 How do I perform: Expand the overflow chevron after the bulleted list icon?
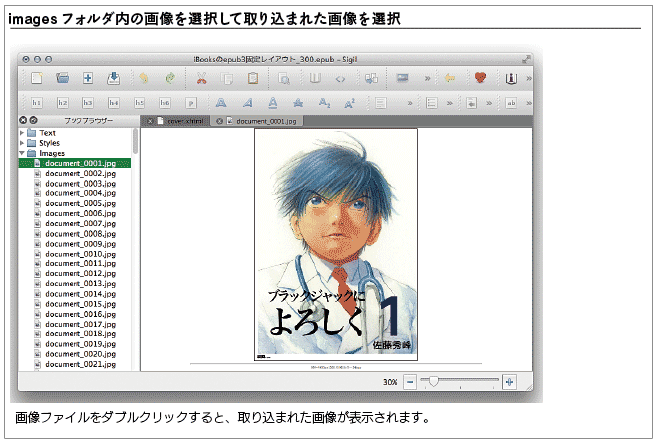point(450,103)
